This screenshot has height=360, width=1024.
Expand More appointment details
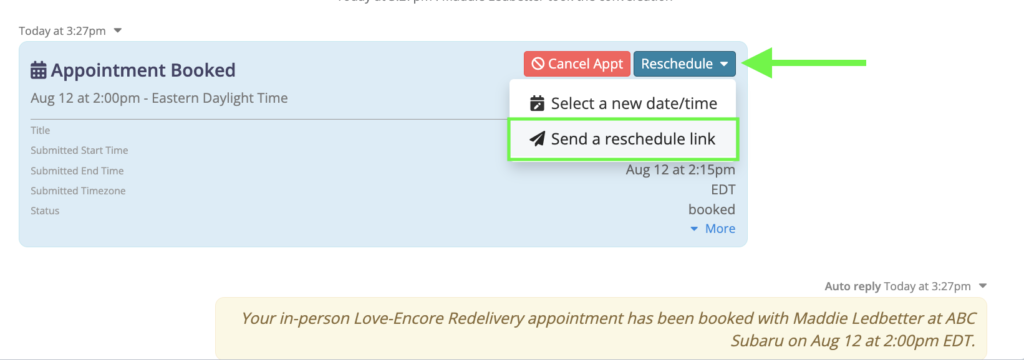point(712,229)
